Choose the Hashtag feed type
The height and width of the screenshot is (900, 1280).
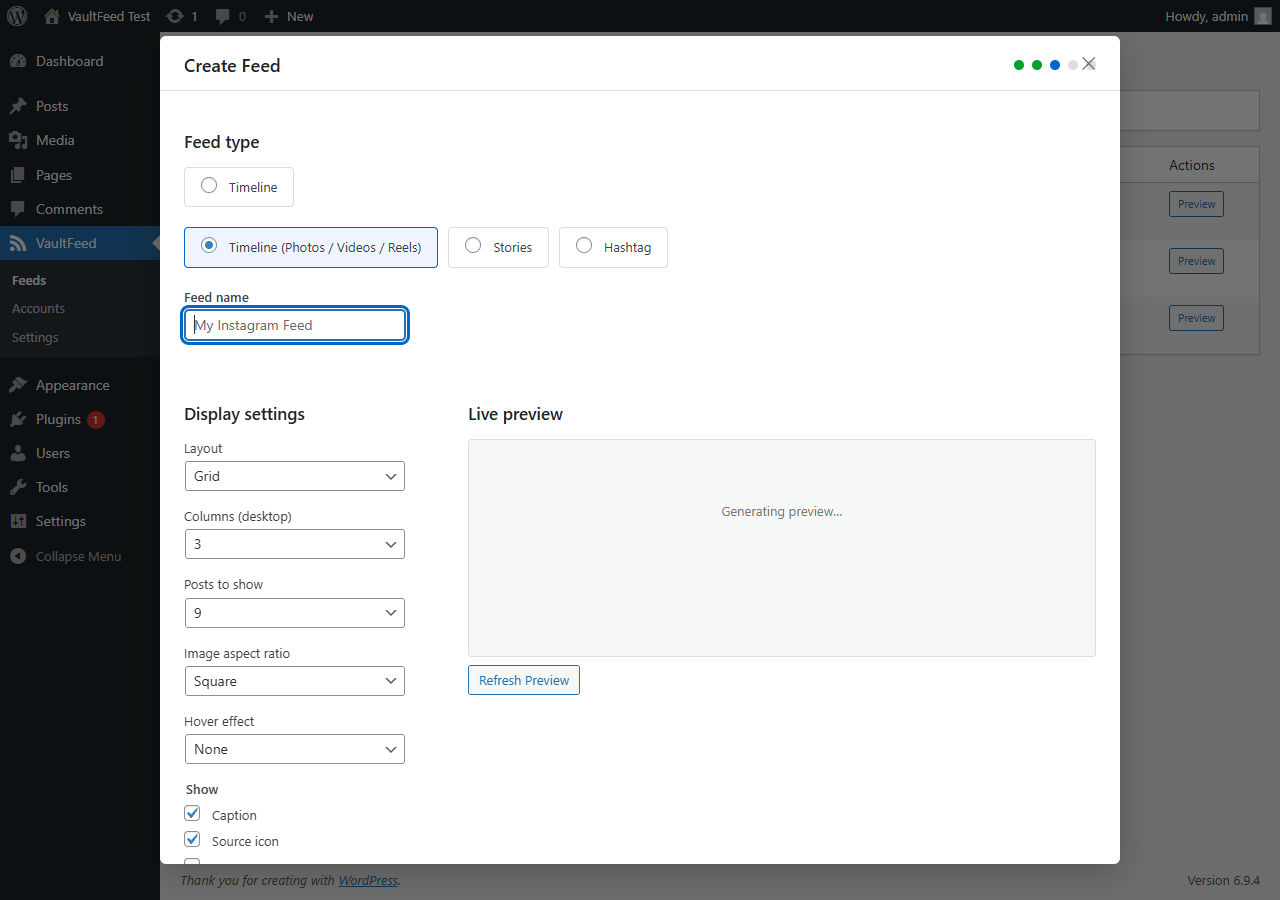[613, 247]
